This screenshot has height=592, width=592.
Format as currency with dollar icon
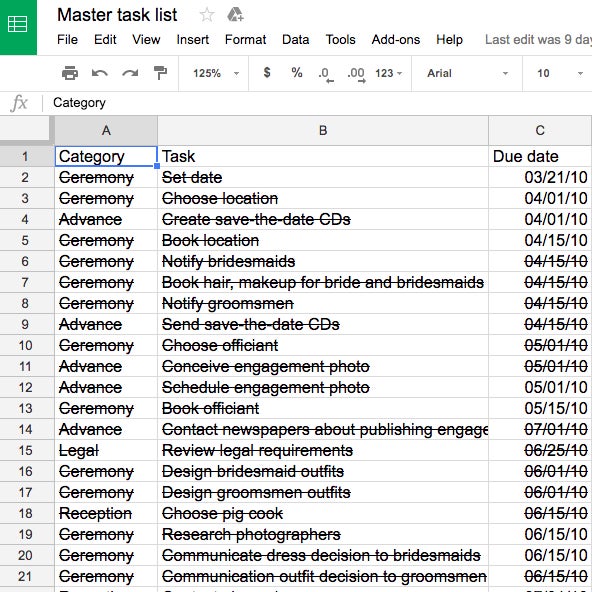click(x=267, y=72)
